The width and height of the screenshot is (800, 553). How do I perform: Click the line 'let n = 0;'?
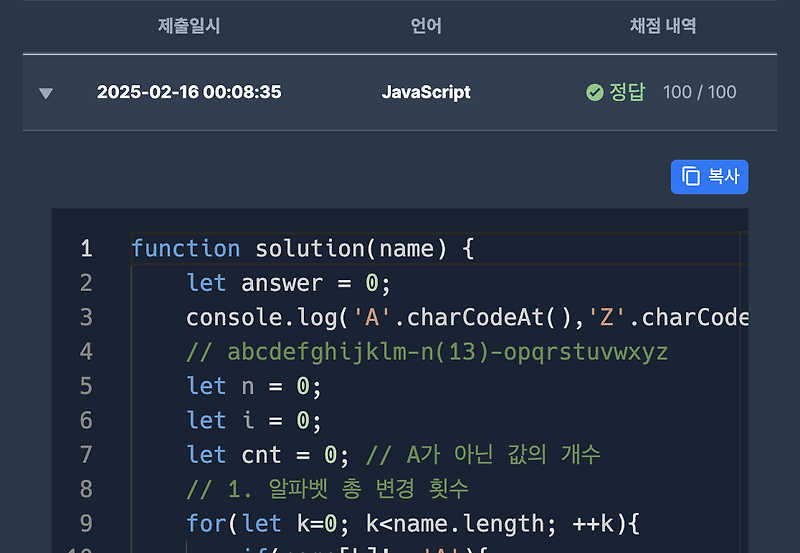pyautogui.click(x=254, y=386)
